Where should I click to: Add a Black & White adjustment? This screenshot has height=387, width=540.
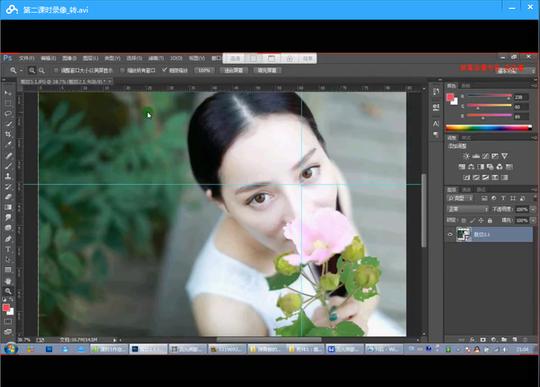tap(481, 167)
